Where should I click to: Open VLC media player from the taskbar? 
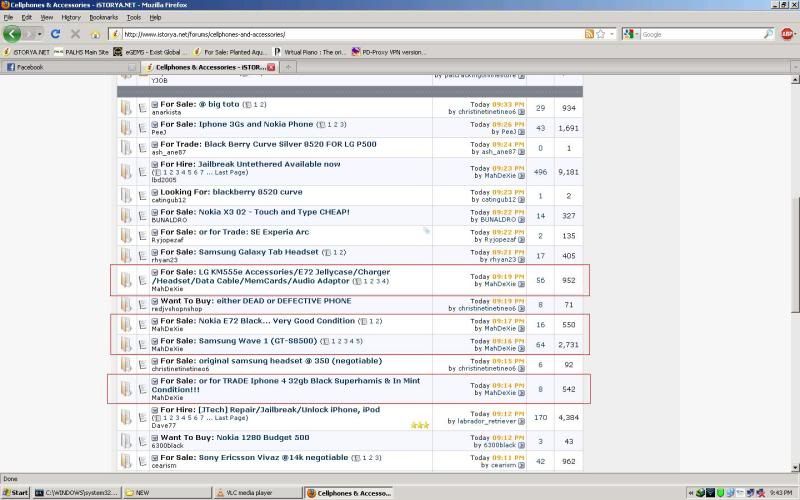click(257, 493)
